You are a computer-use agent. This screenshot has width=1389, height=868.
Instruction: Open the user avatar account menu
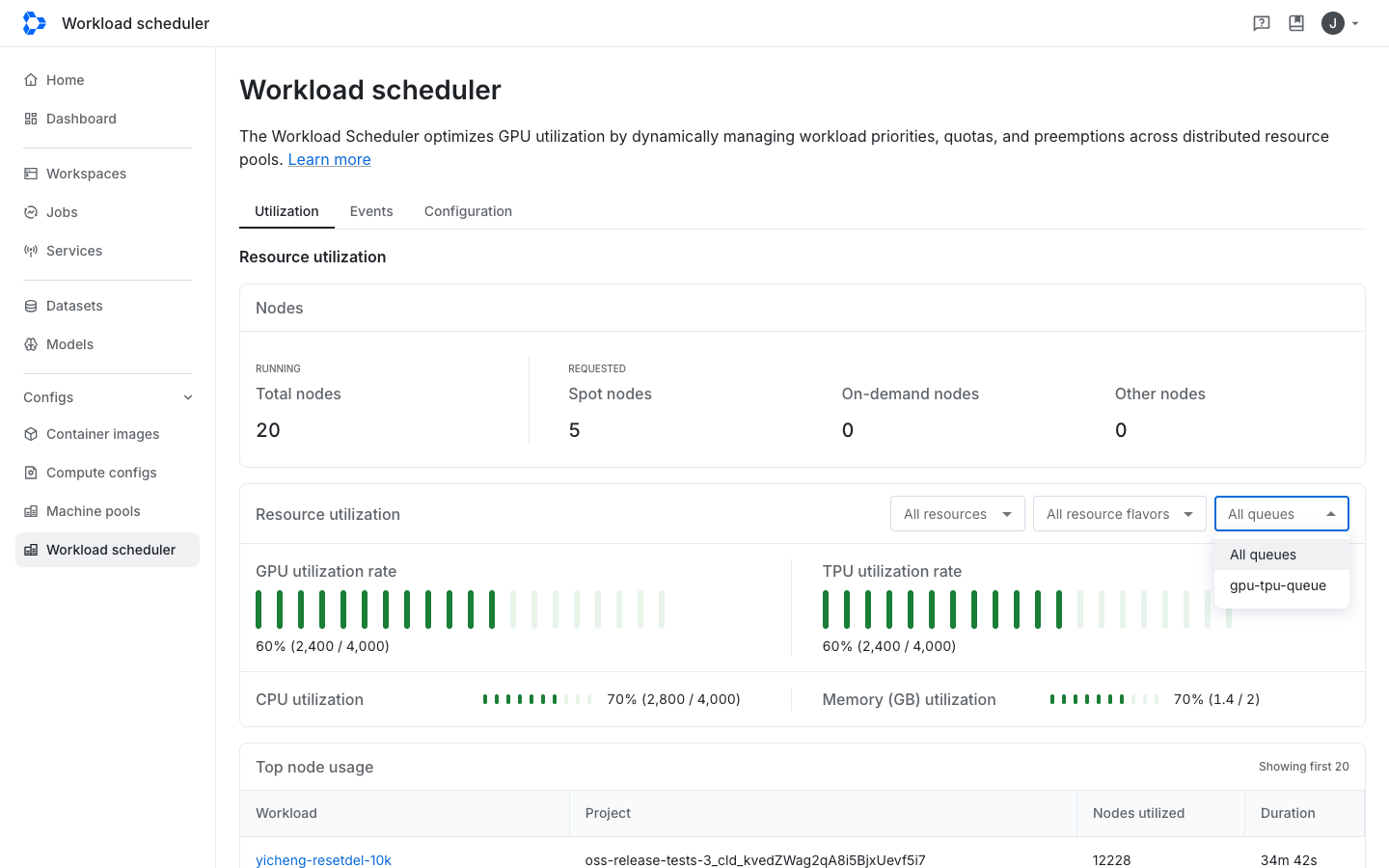pyautogui.click(x=1340, y=23)
